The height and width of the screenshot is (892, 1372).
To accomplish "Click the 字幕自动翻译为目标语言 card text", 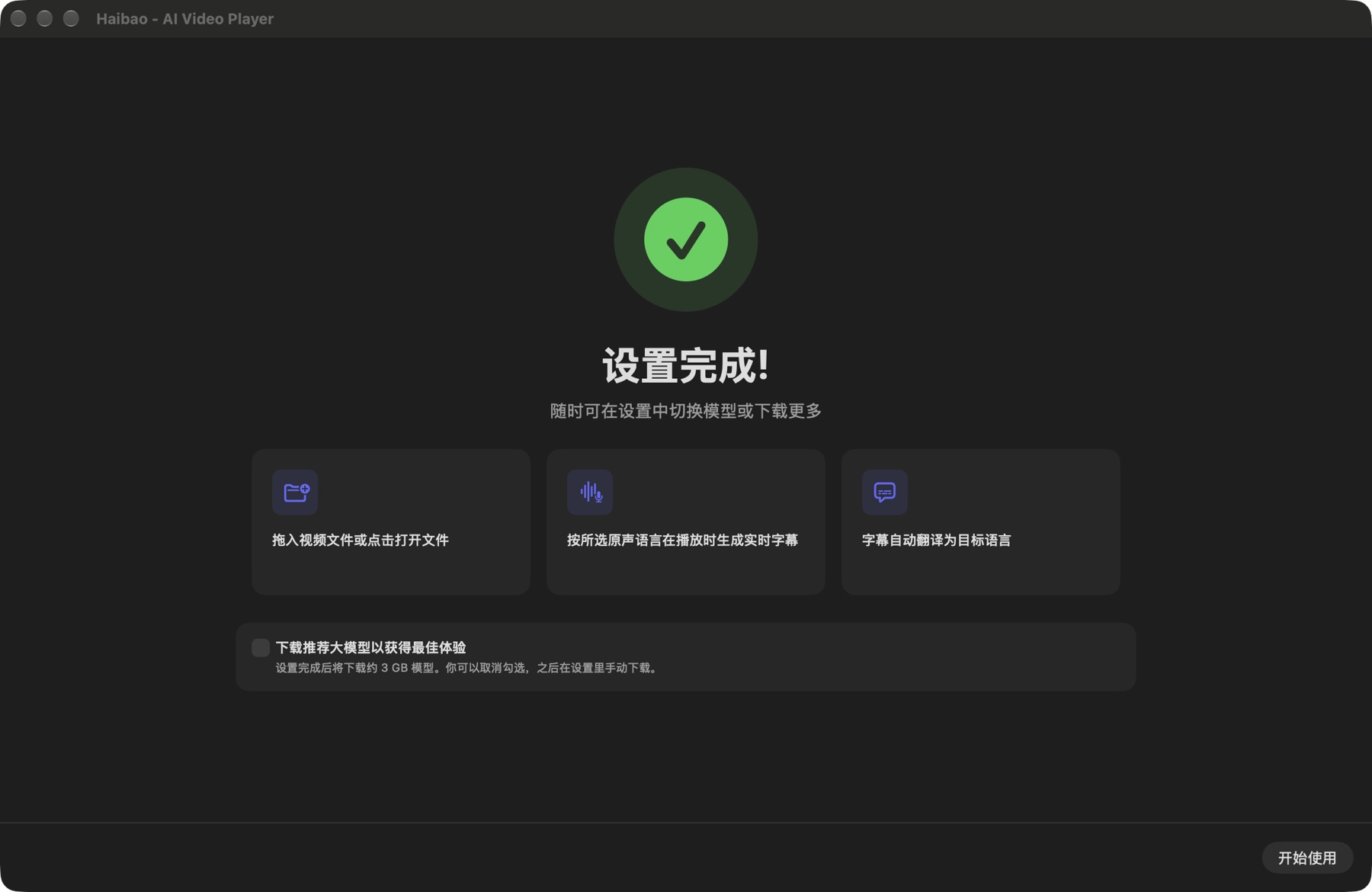I will (936, 540).
